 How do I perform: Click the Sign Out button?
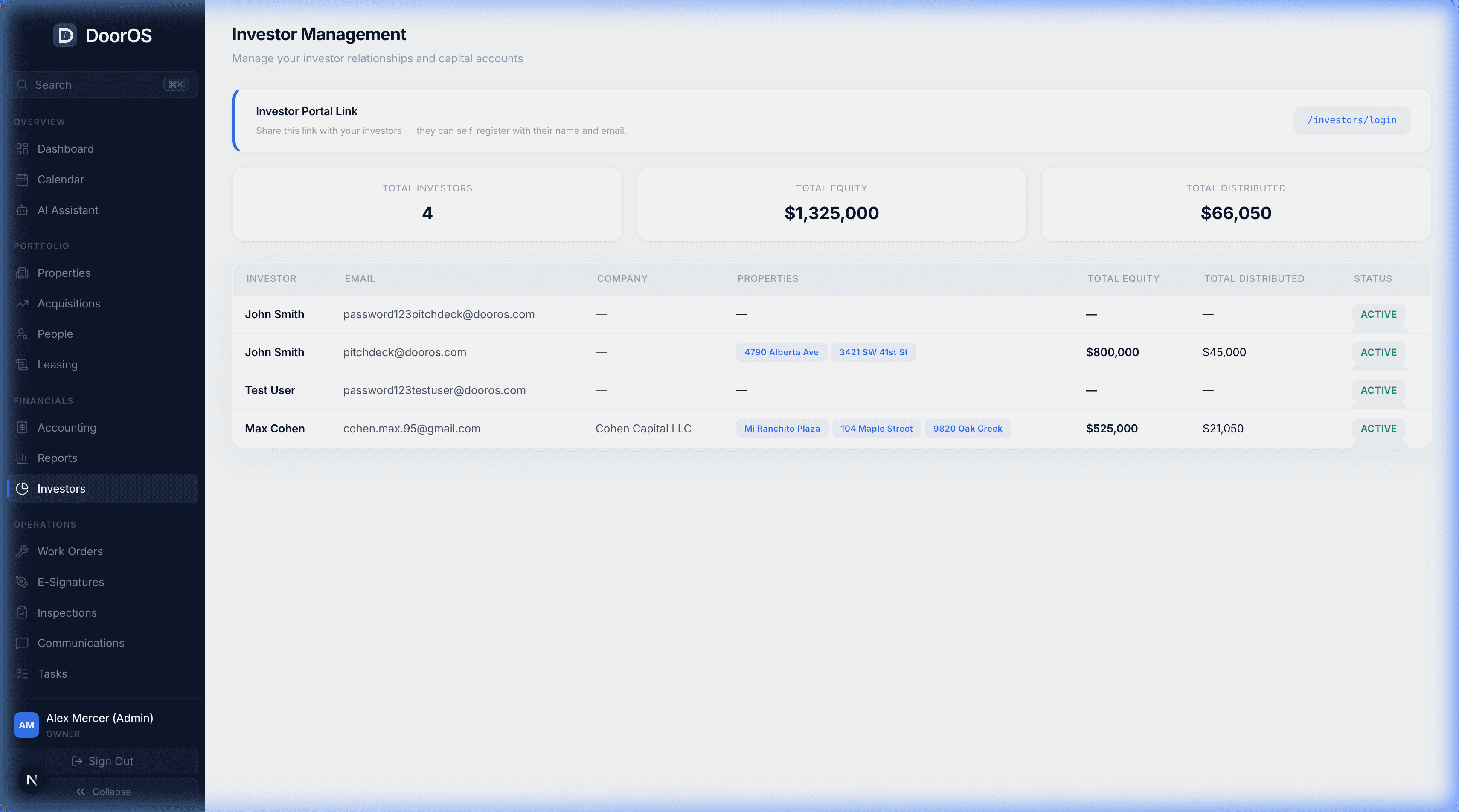click(x=102, y=761)
